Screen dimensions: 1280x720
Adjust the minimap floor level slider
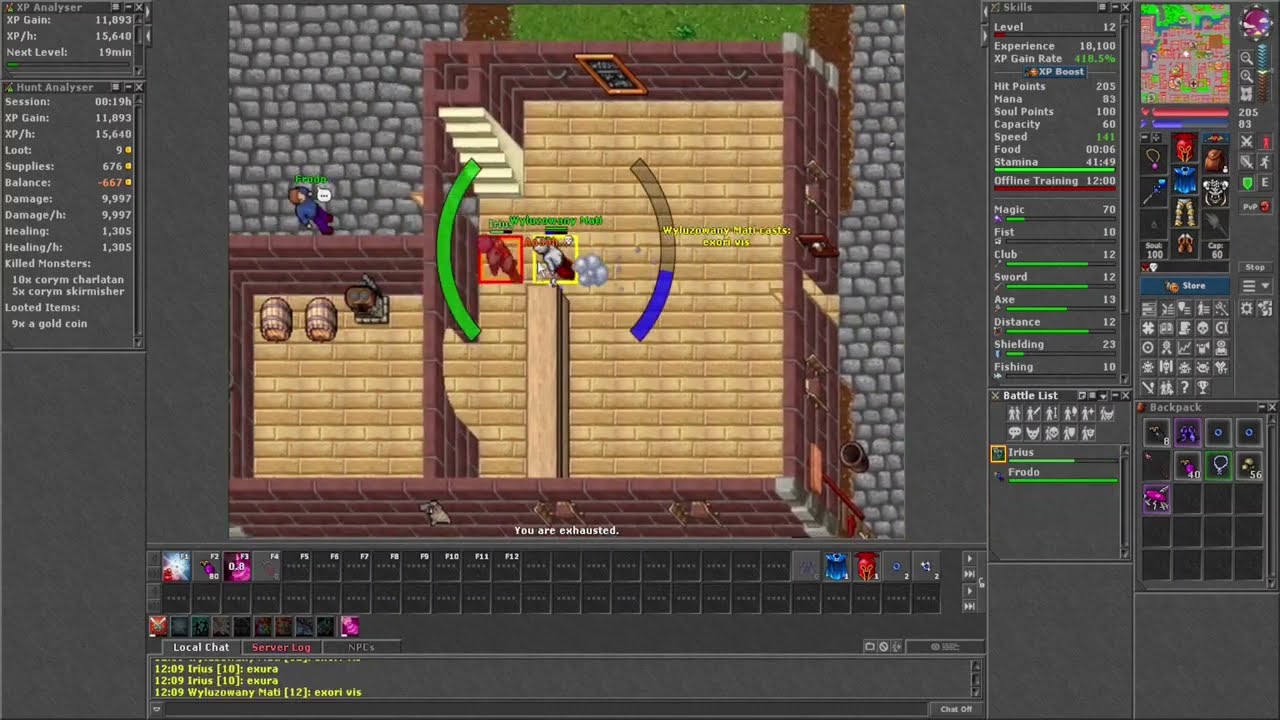(x=1263, y=72)
